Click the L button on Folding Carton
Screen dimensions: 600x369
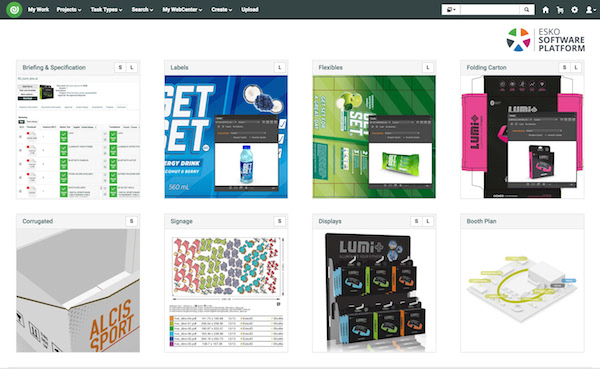click(x=576, y=67)
